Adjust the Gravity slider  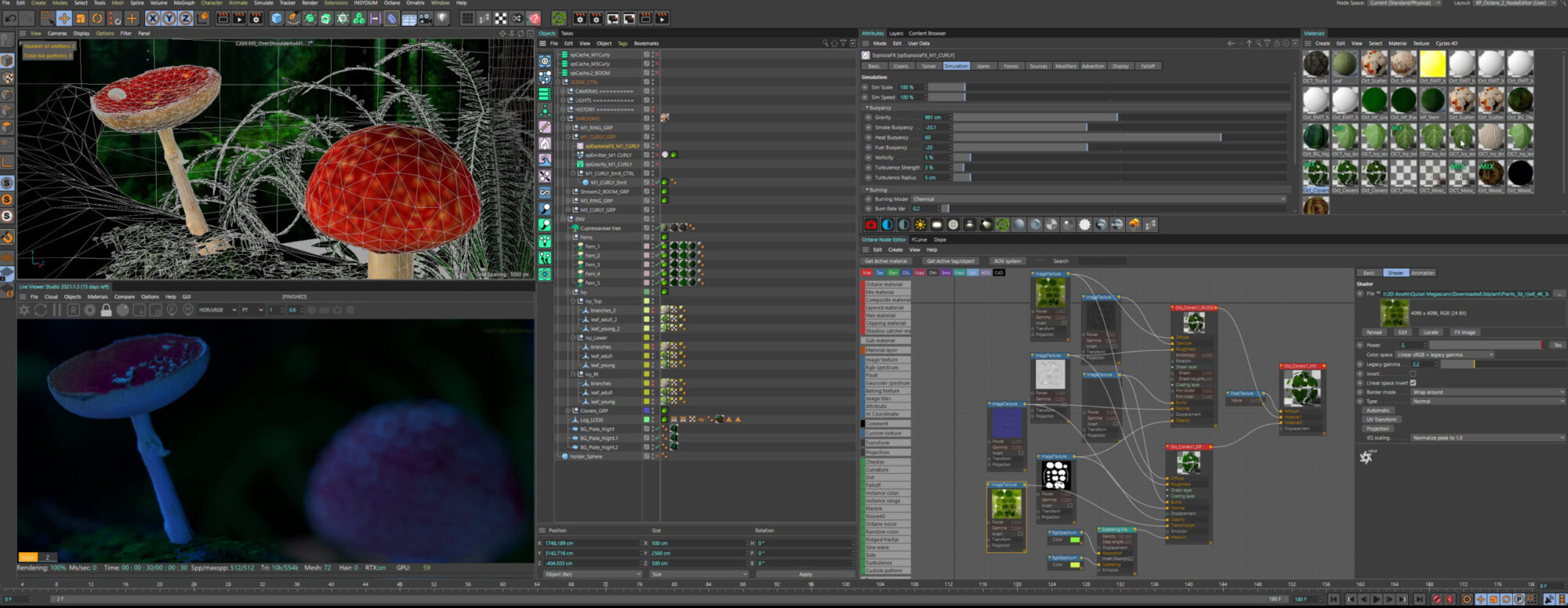[1120, 117]
